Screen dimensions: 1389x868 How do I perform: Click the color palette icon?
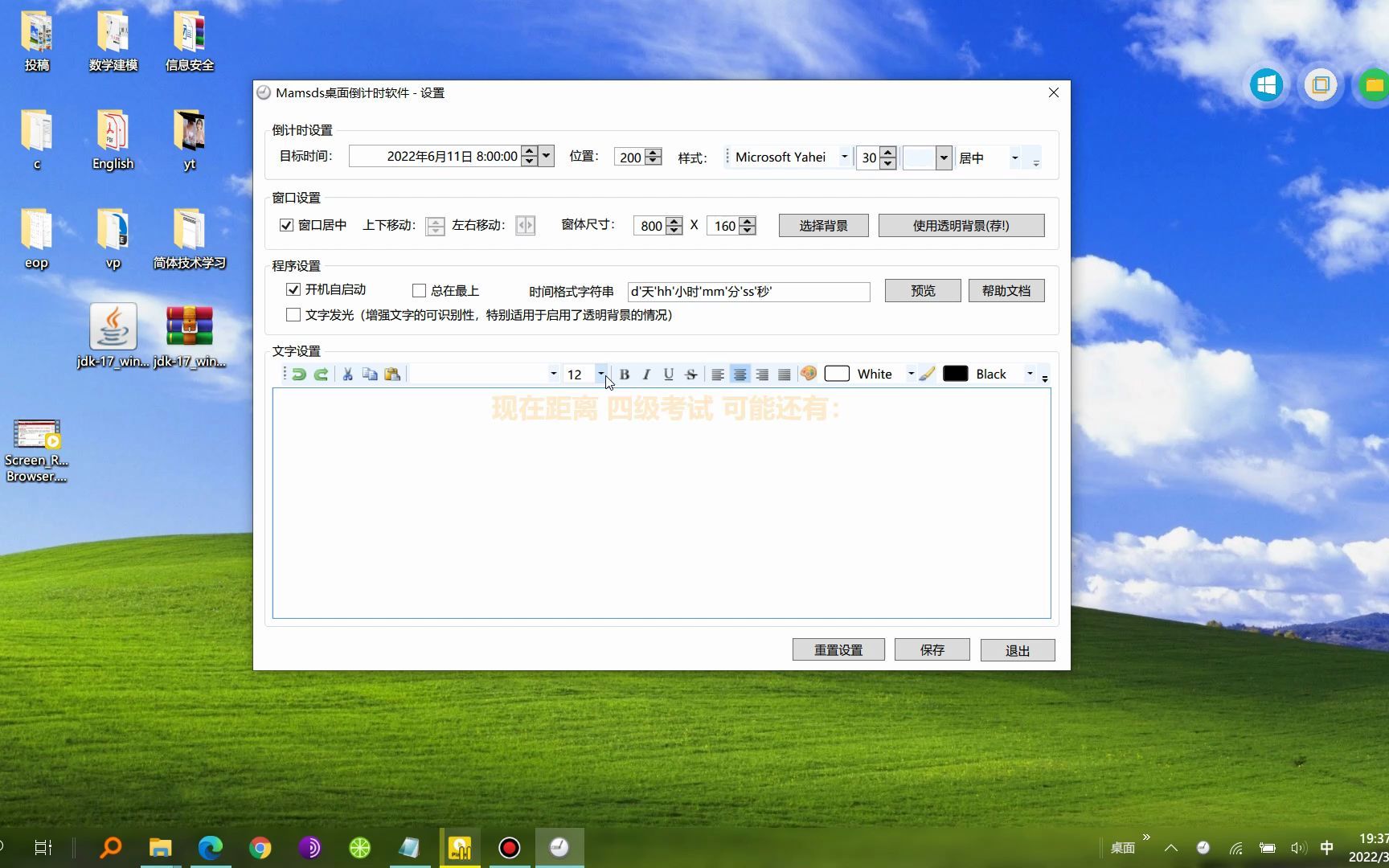(x=809, y=374)
